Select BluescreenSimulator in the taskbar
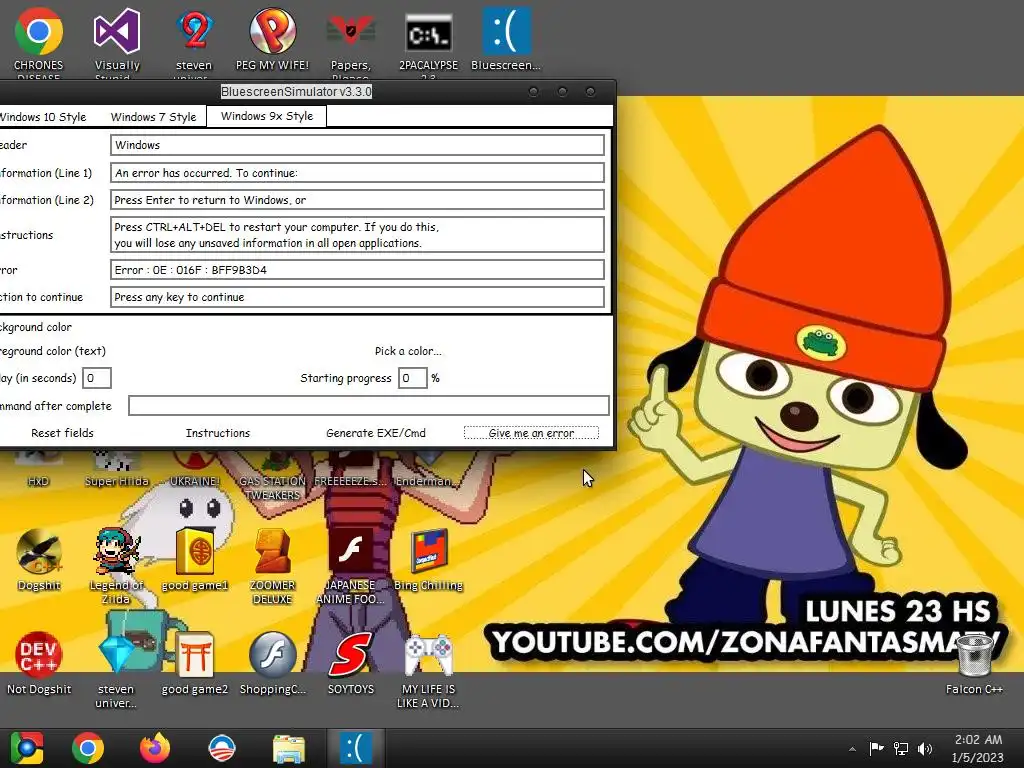The width and height of the screenshot is (1024, 768). tap(356, 748)
